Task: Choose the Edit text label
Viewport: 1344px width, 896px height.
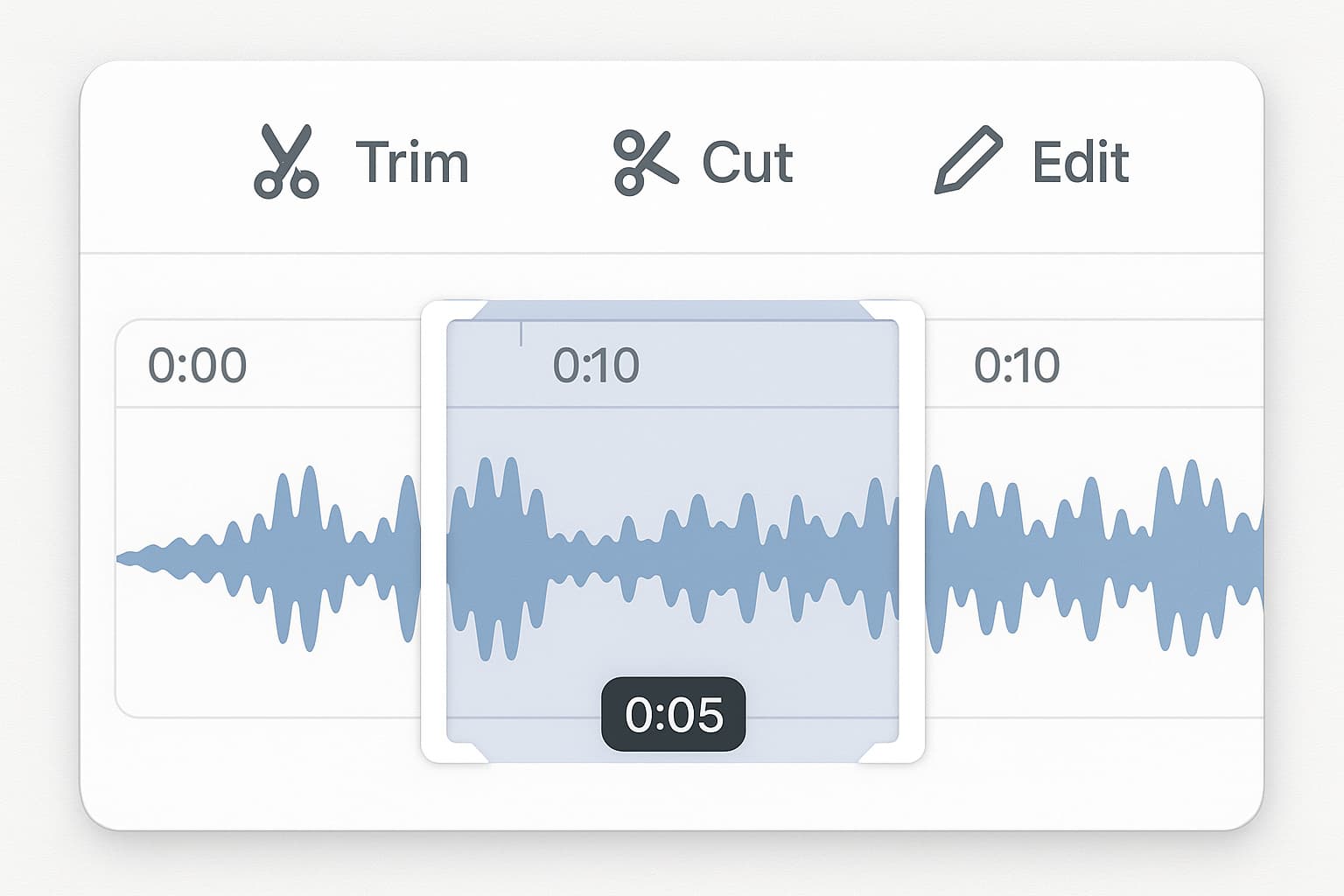Action: pos(1081,163)
